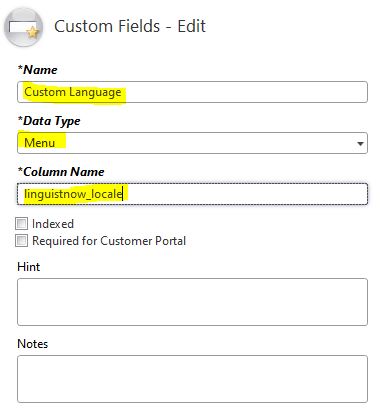Open the Data Type dropdown
The height and width of the screenshot is (414, 380).
[x=192, y=143]
